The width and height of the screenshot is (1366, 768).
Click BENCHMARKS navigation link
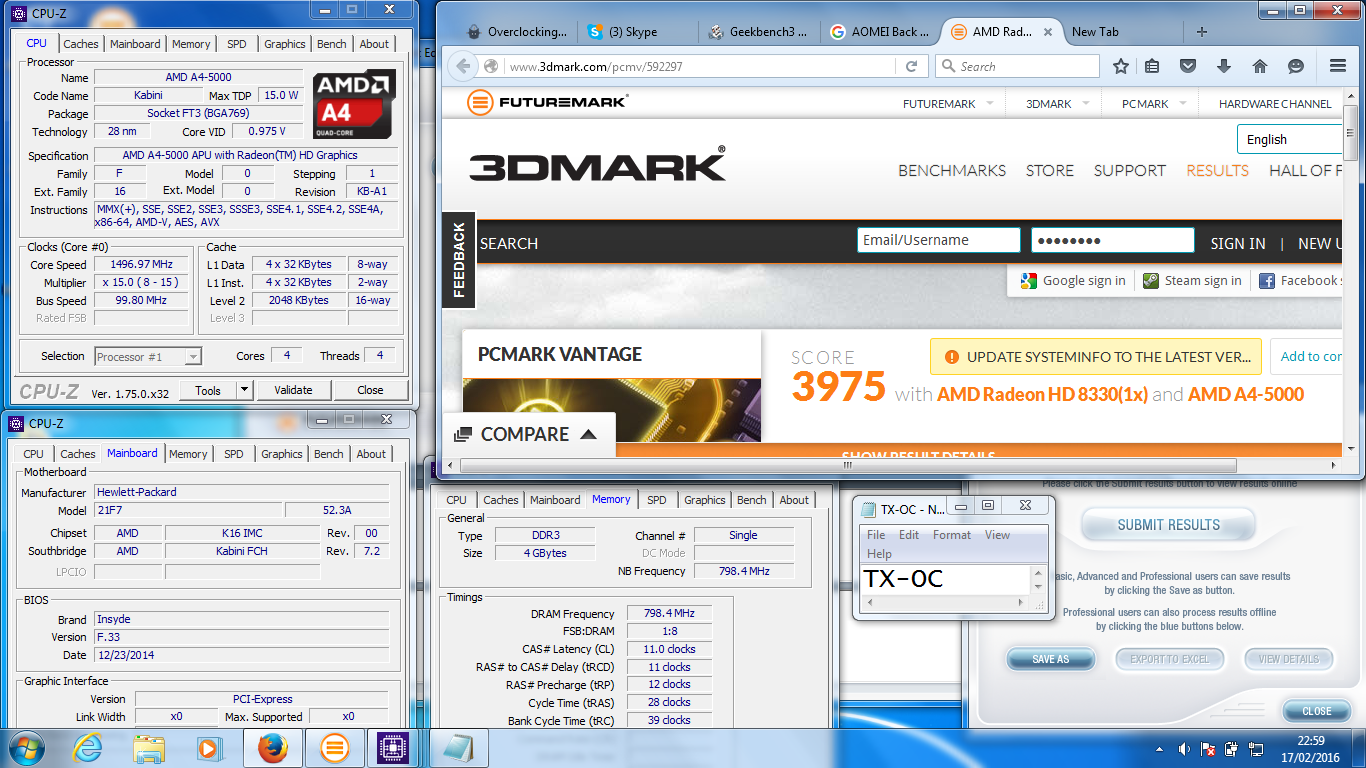952,170
